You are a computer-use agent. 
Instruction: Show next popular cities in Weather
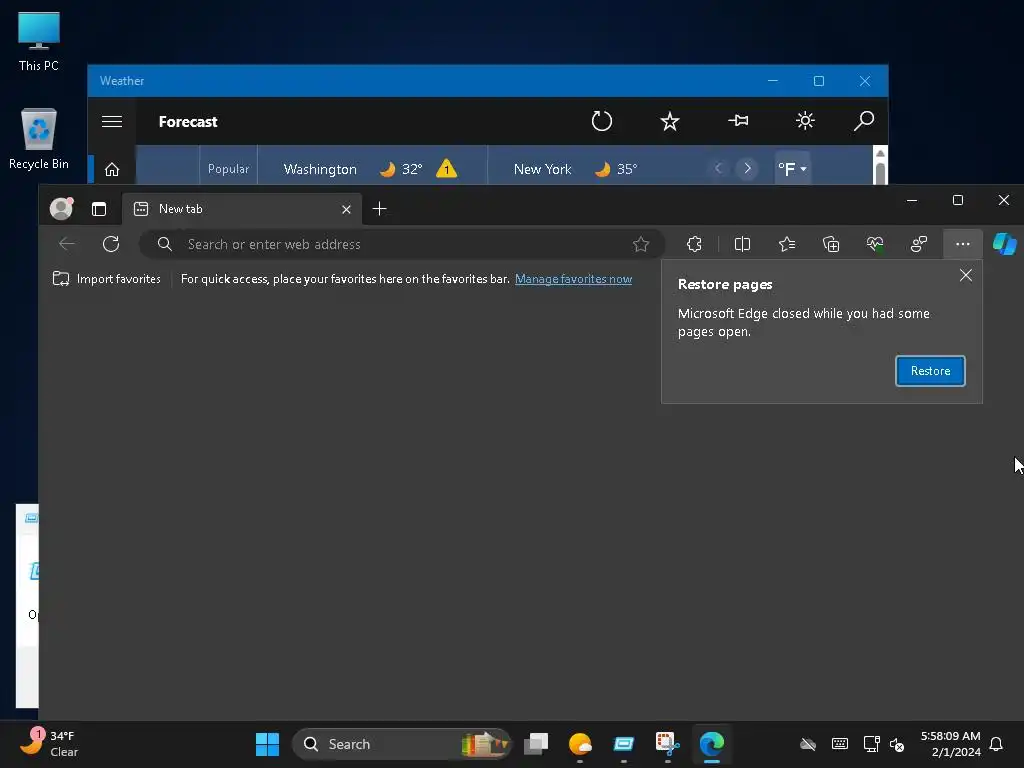(x=747, y=168)
